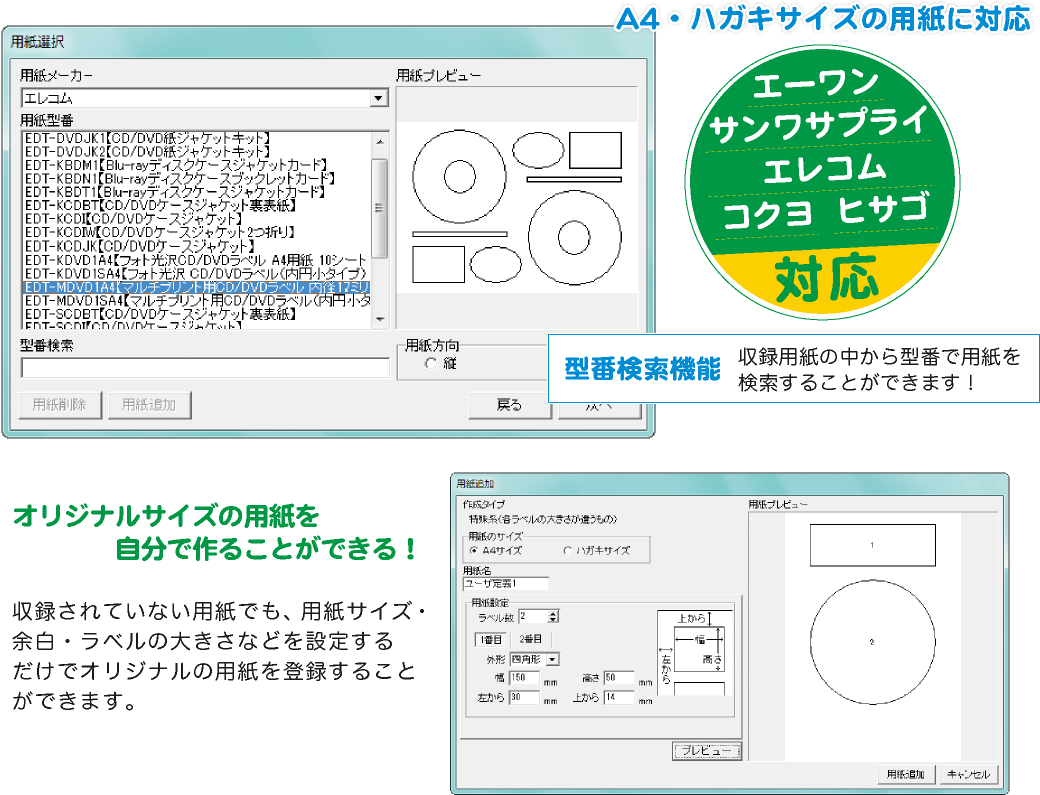Switch to the 1番目 tab
This screenshot has width=1040, height=795.
(x=491, y=639)
